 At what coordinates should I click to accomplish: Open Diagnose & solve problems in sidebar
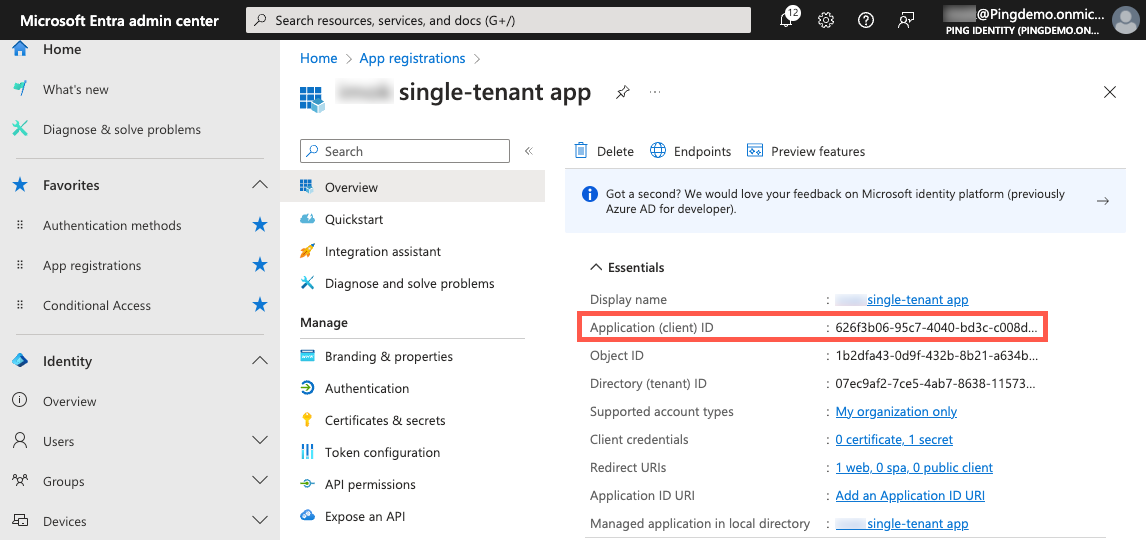point(121,129)
